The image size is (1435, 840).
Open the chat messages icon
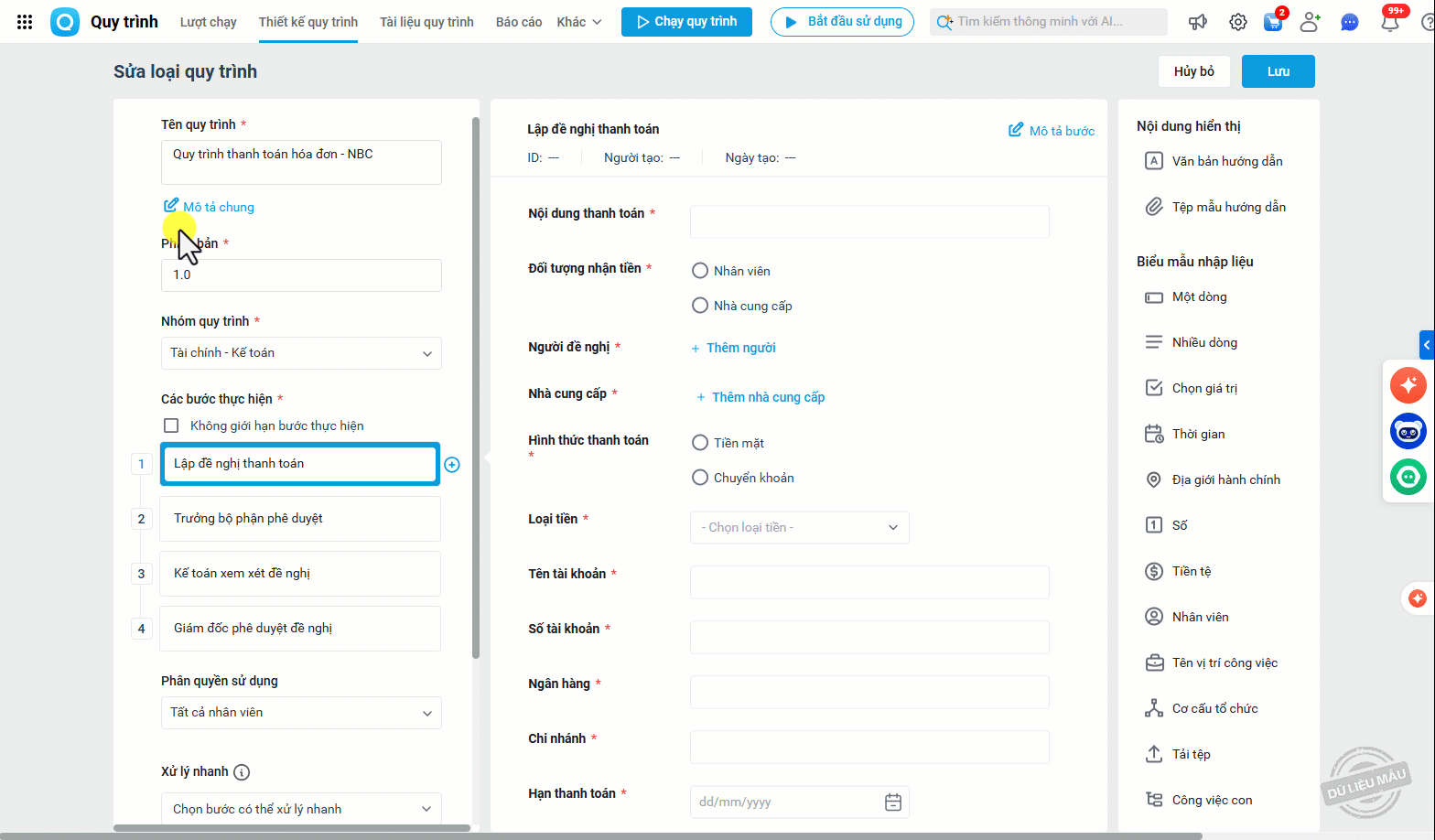pyautogui.click(x=1350, y=22)
